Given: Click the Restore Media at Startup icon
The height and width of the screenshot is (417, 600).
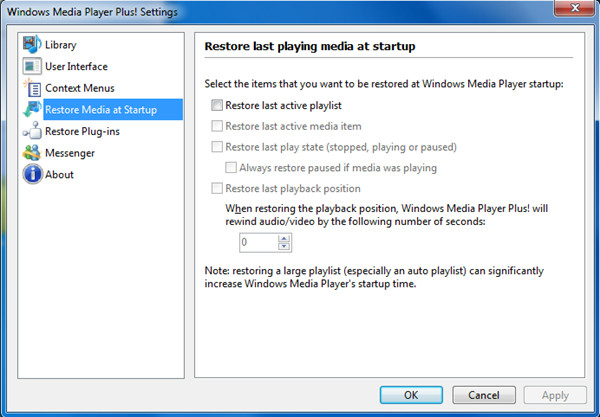Looking at the screenshot, I should pyautogui.click(x=32, y=109).
